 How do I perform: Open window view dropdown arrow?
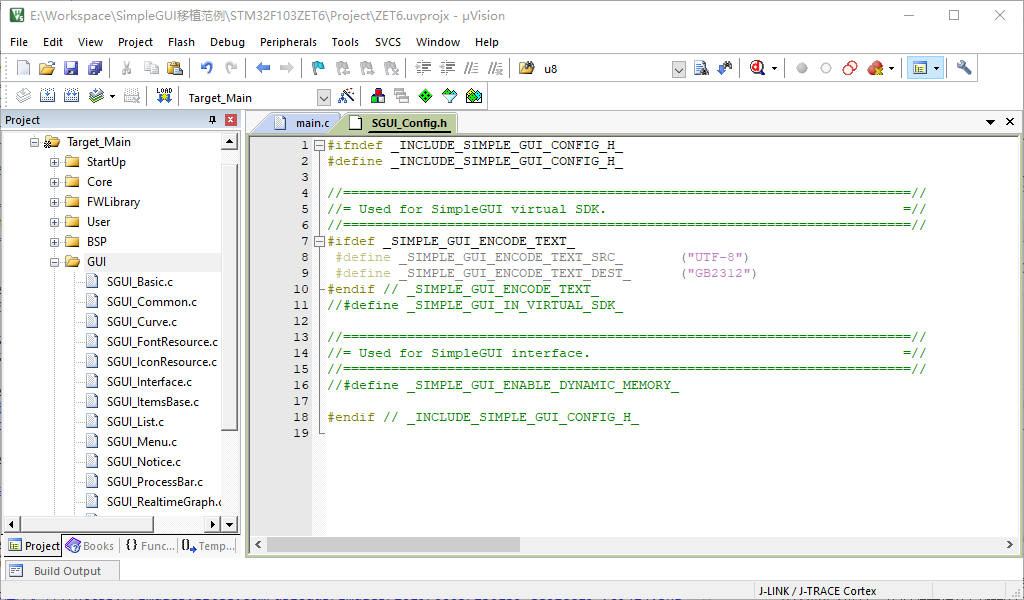click(936, 69)
